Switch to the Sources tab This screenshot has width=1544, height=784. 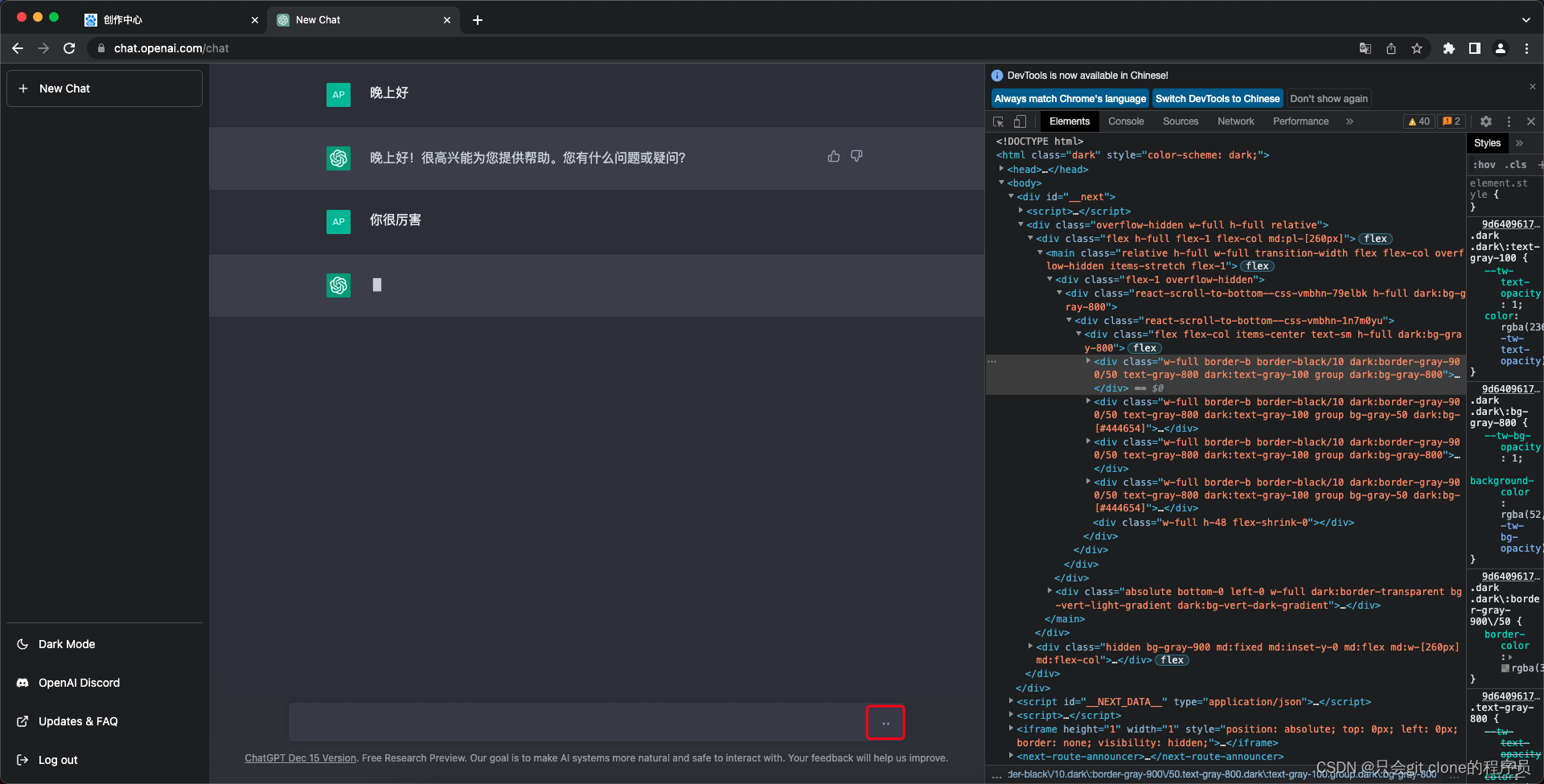coord(1181,121)
